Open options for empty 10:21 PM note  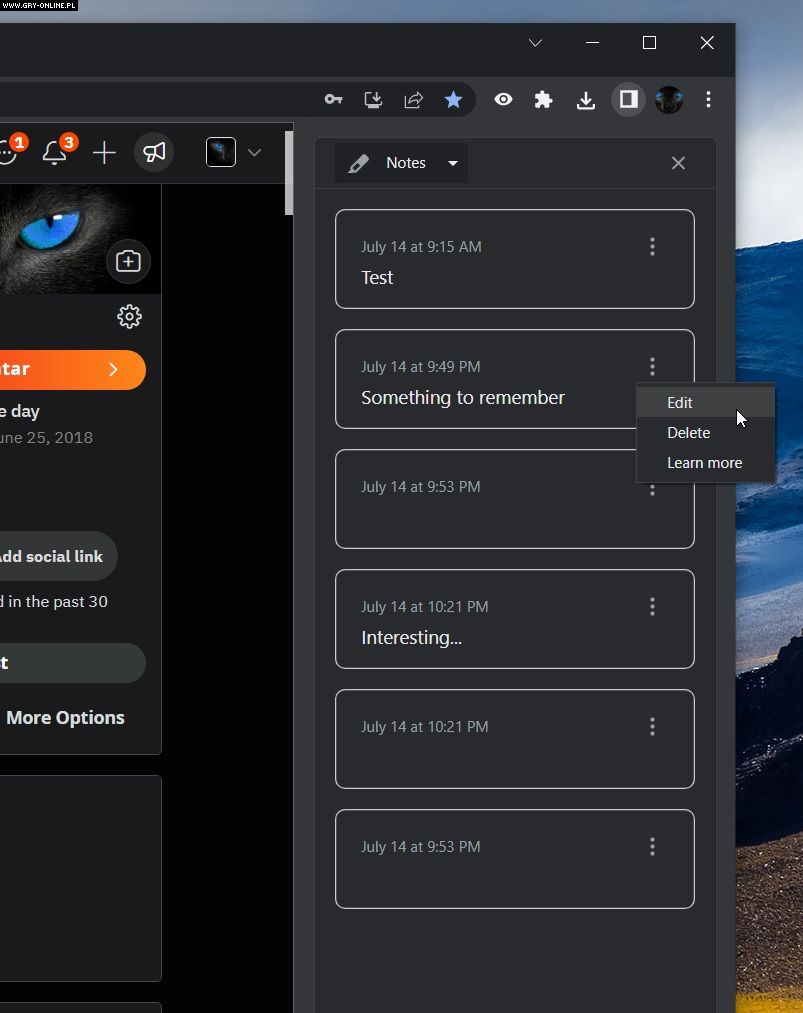click(x=652, y=726)
